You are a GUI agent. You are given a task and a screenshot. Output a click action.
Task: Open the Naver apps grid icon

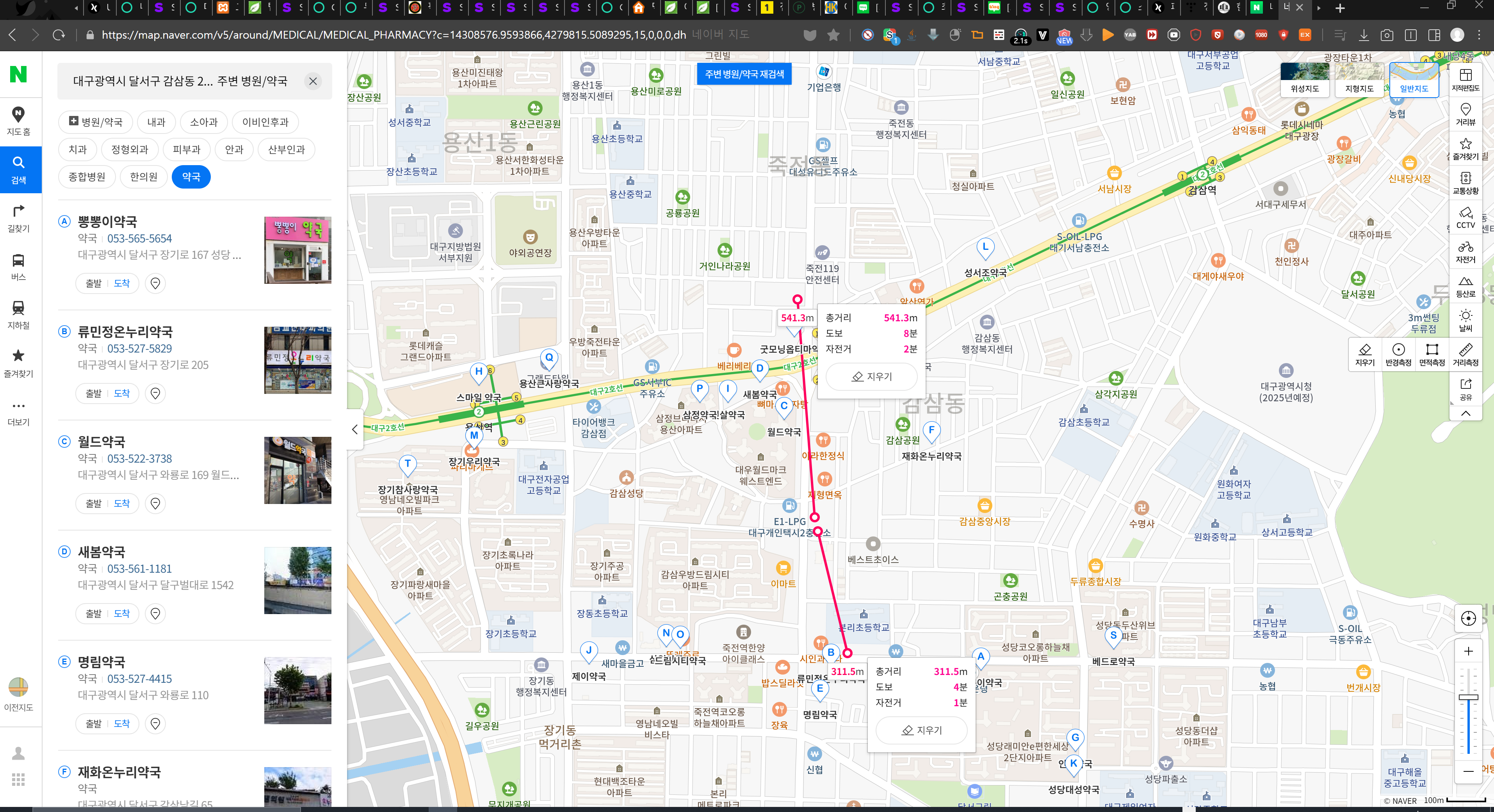pos(19,780)
